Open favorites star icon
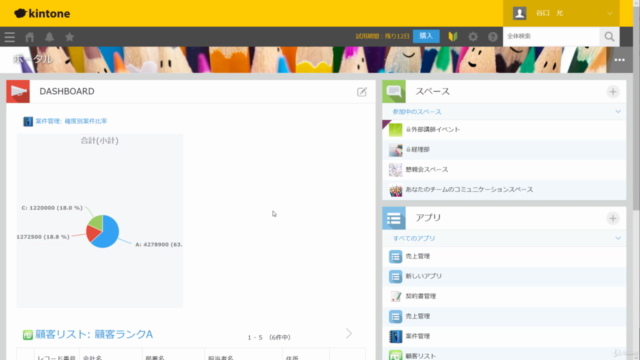 click(x=70, y=37)
